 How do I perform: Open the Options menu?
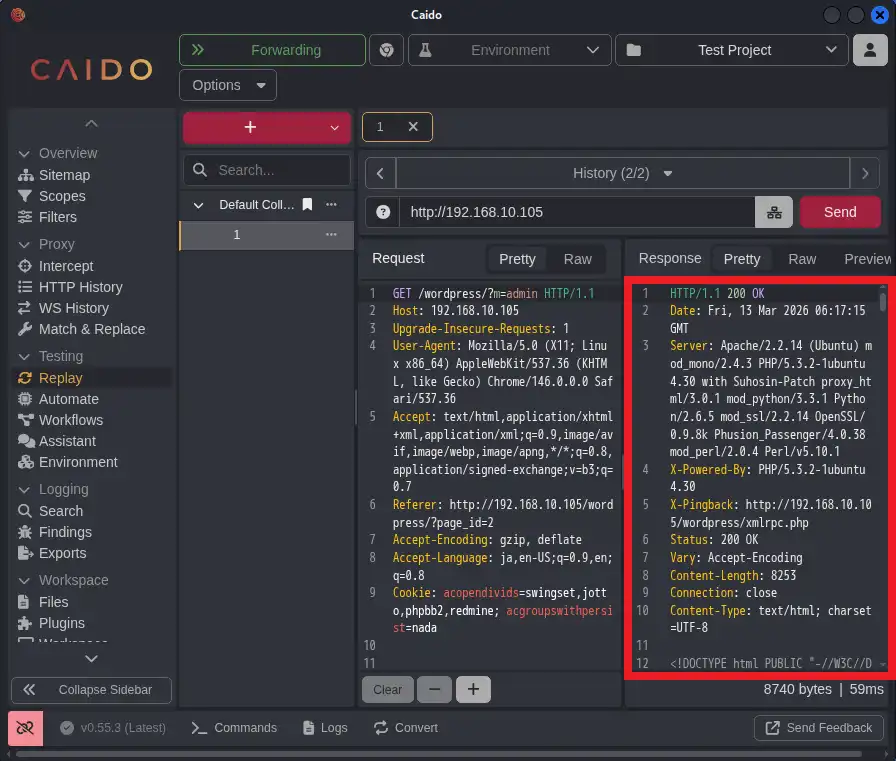[x=227, y=85]
